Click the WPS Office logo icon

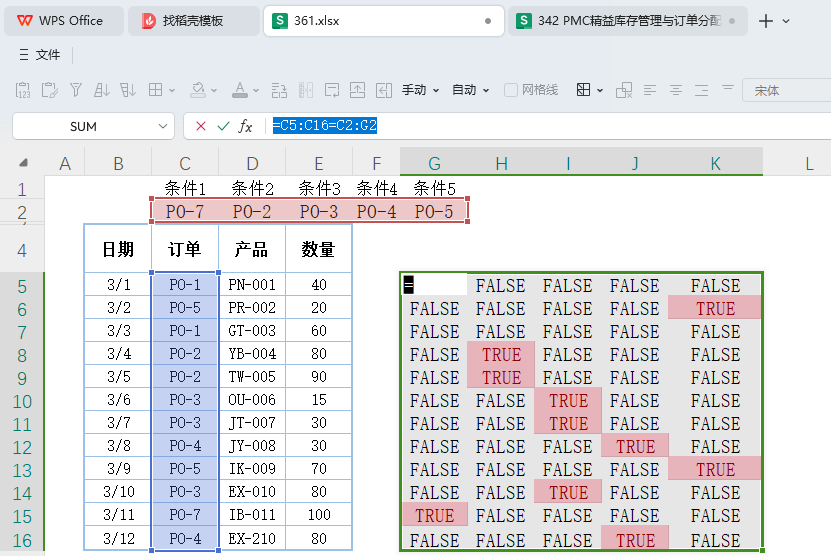[24, 21]
